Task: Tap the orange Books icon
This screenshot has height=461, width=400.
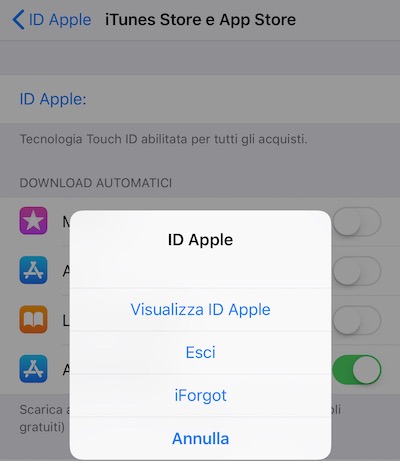Action: 33,319
